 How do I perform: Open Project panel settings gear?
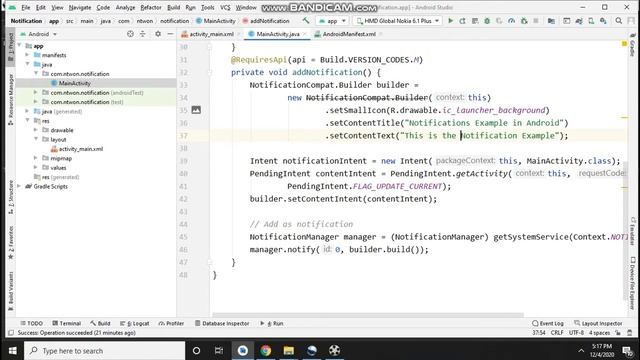tap(158, 34)
